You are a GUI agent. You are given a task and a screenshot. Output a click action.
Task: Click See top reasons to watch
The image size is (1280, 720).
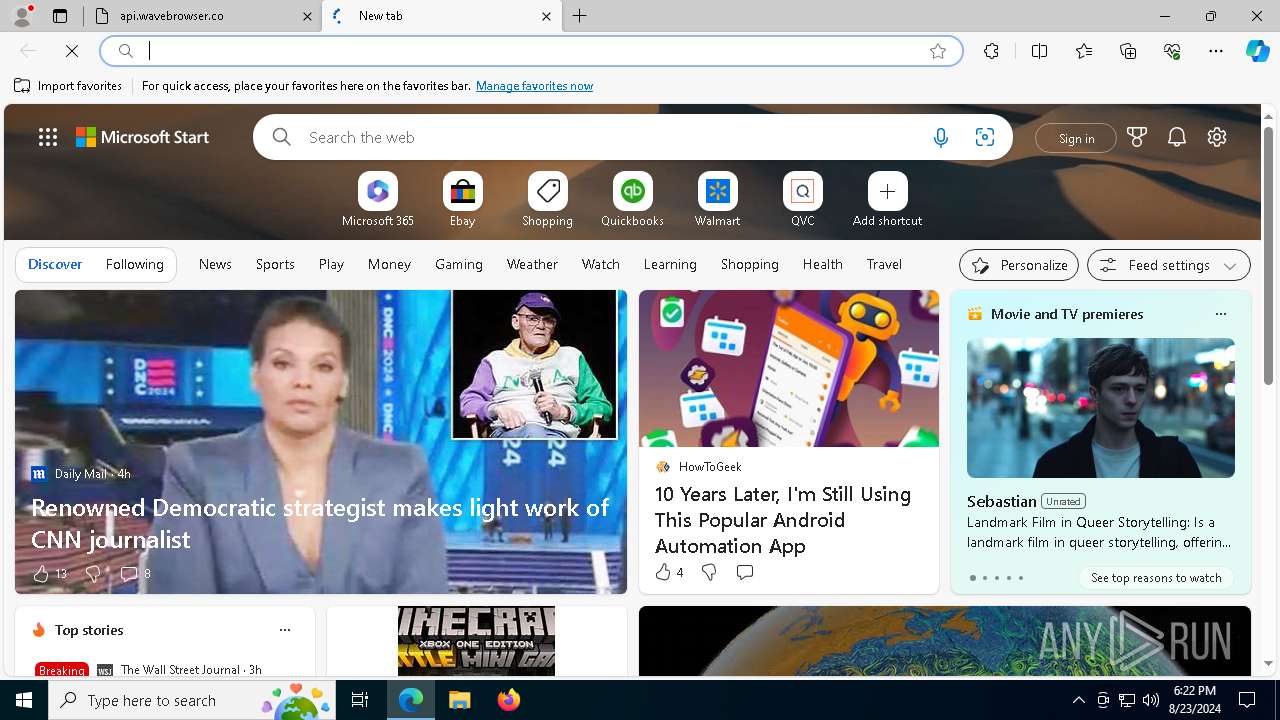1156,577
